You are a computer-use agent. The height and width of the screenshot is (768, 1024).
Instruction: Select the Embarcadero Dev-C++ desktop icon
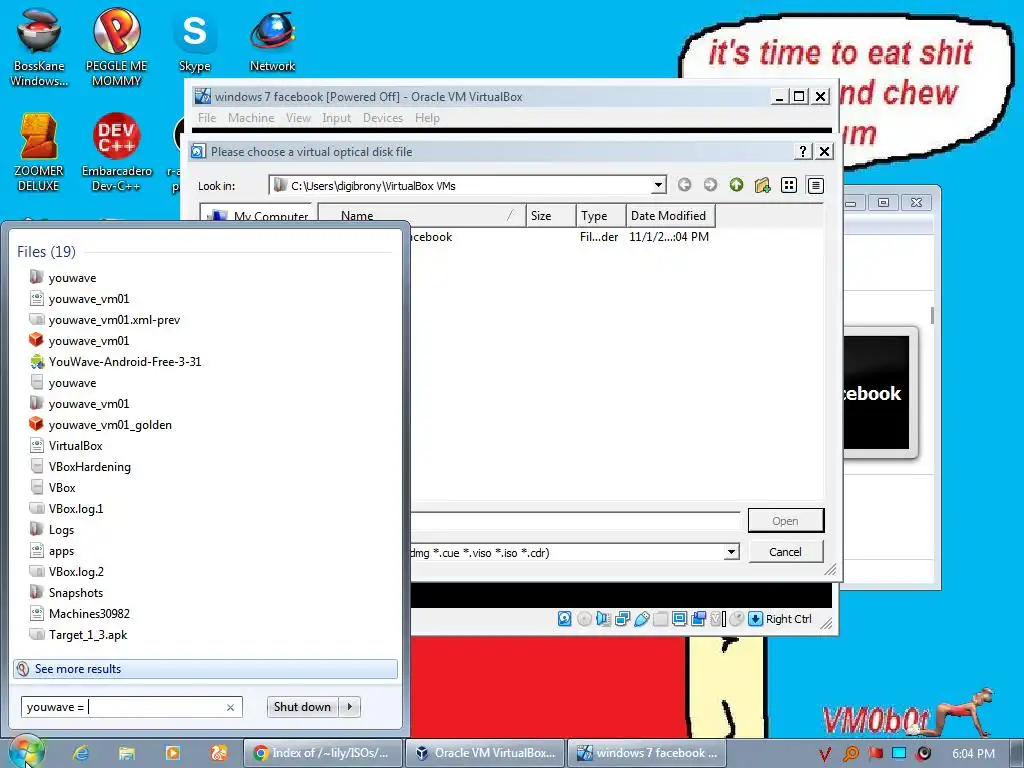[116, 152]
